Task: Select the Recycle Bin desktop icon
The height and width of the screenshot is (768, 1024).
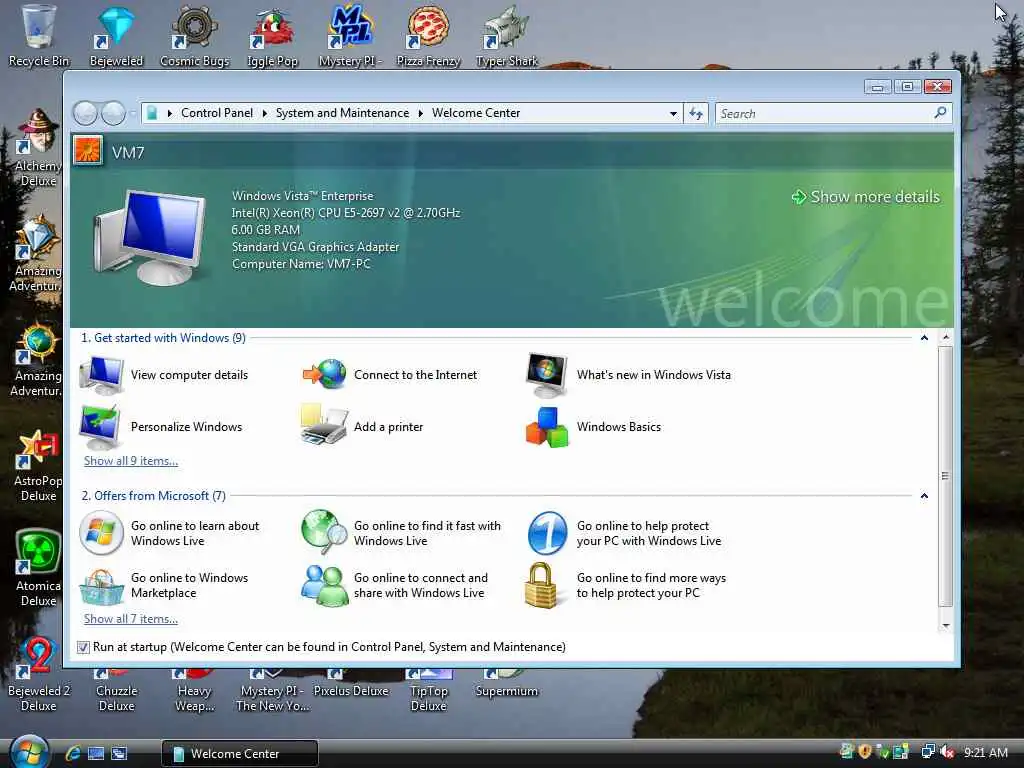Action: (39, 35)
